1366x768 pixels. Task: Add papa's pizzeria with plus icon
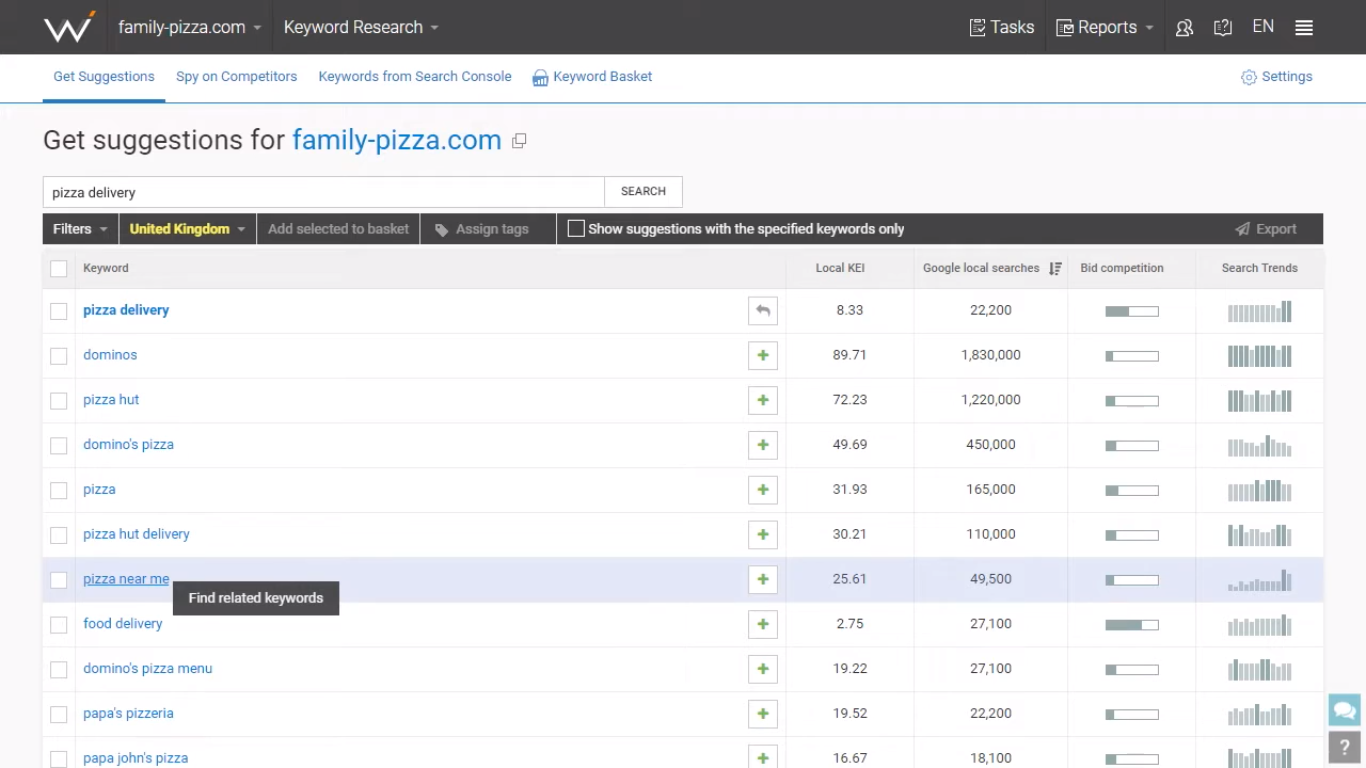pos(763,714)
